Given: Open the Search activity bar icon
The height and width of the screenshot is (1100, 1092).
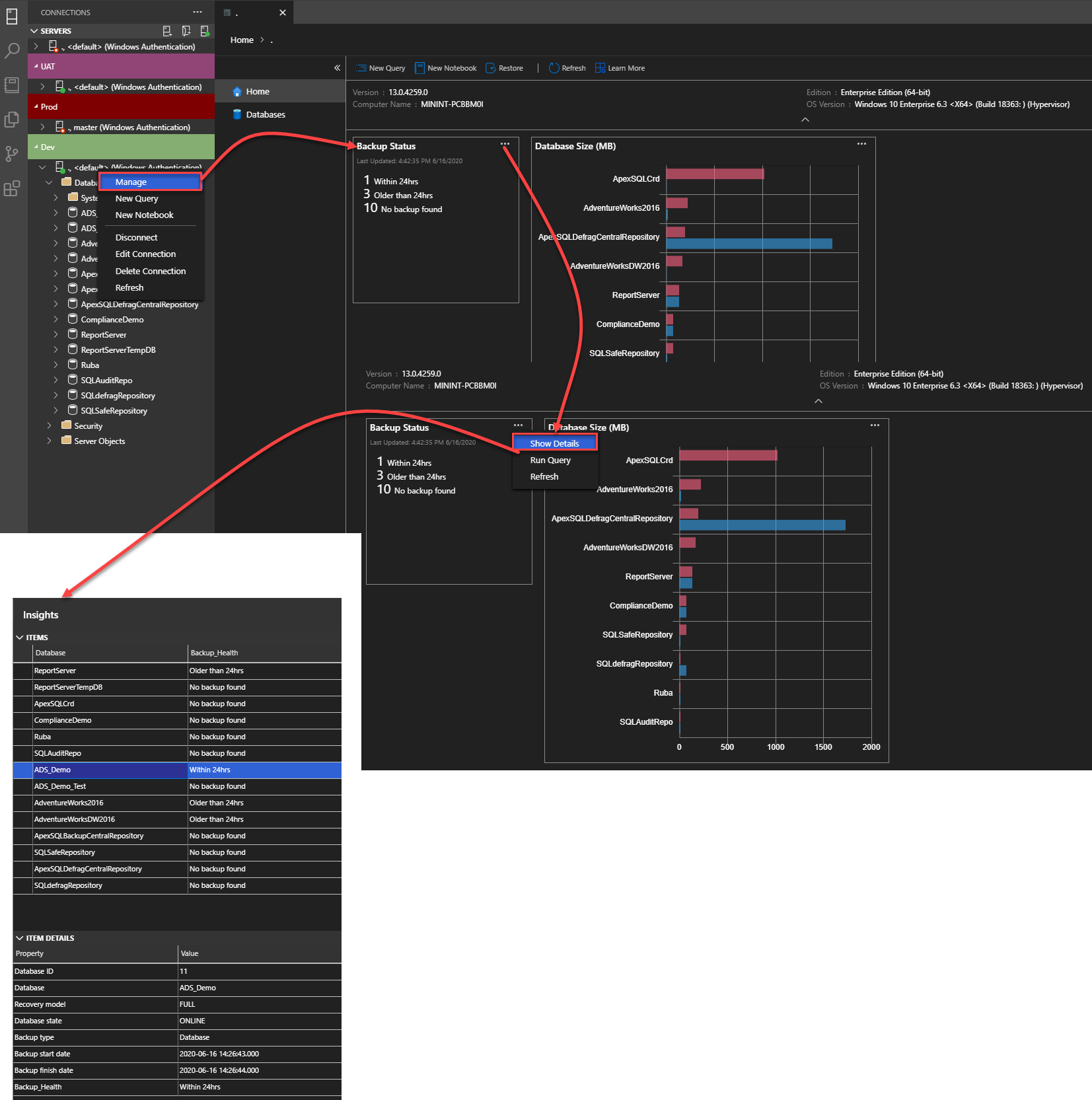Looking at the screenshot, I should click(x=12, y=51).
